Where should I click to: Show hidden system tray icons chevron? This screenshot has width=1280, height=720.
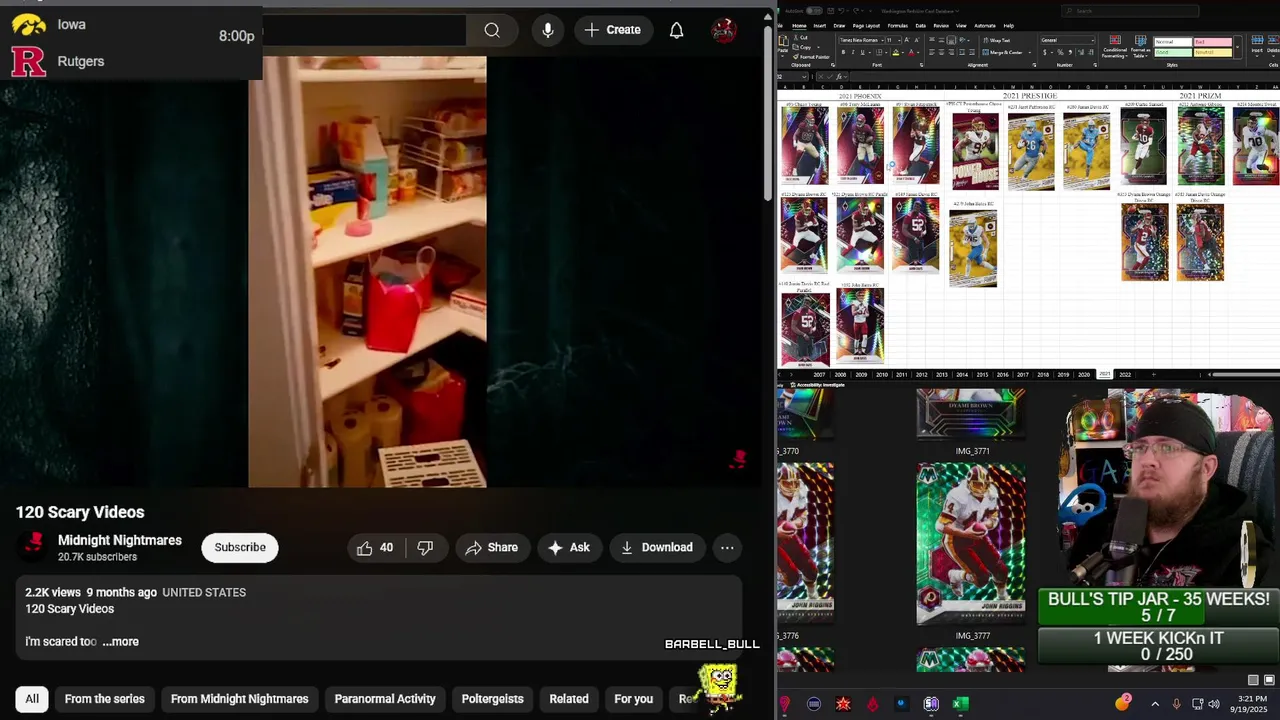click(1154, 704)
